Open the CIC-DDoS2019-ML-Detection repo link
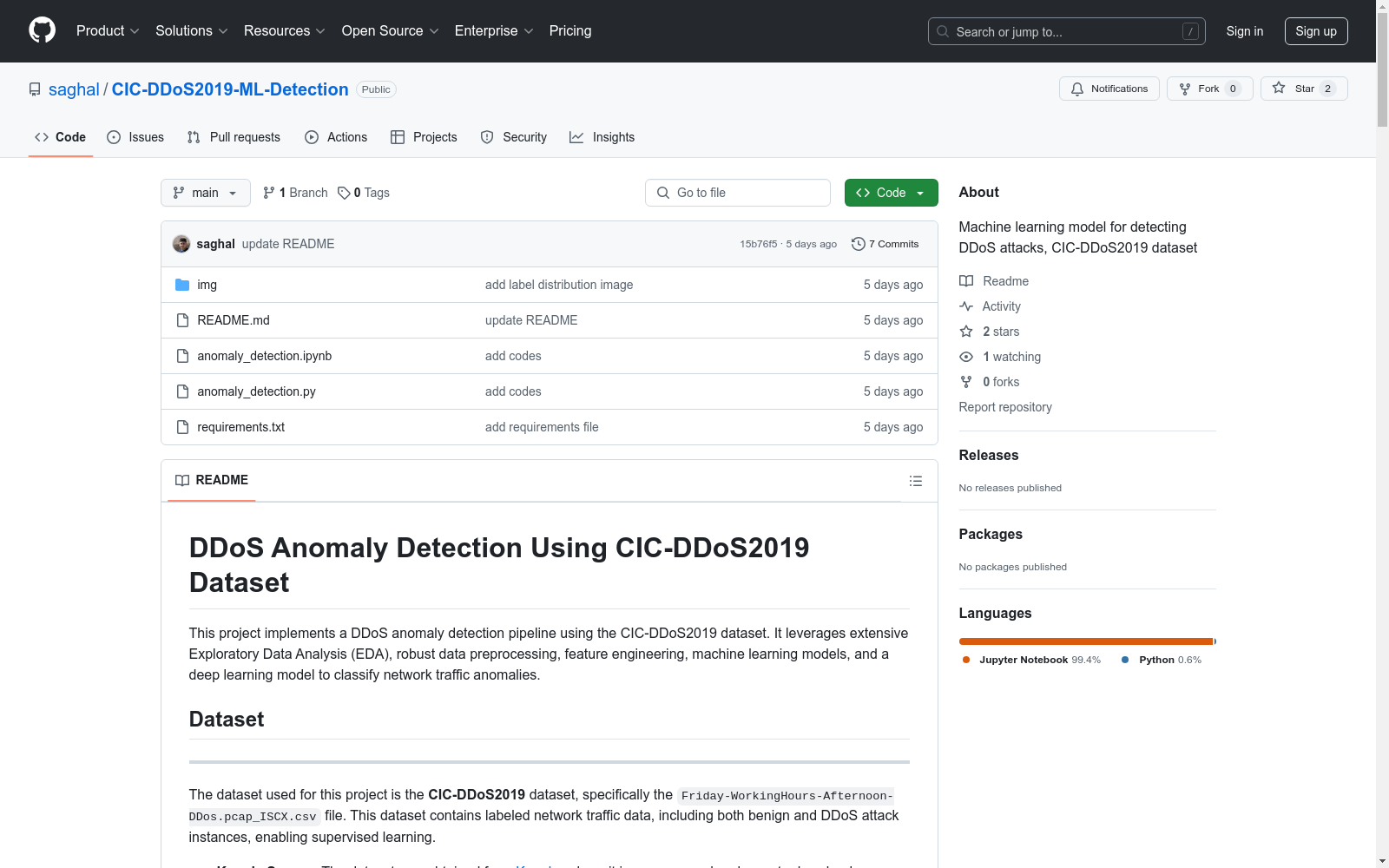 pyautogui.click(x=230, y=89)
